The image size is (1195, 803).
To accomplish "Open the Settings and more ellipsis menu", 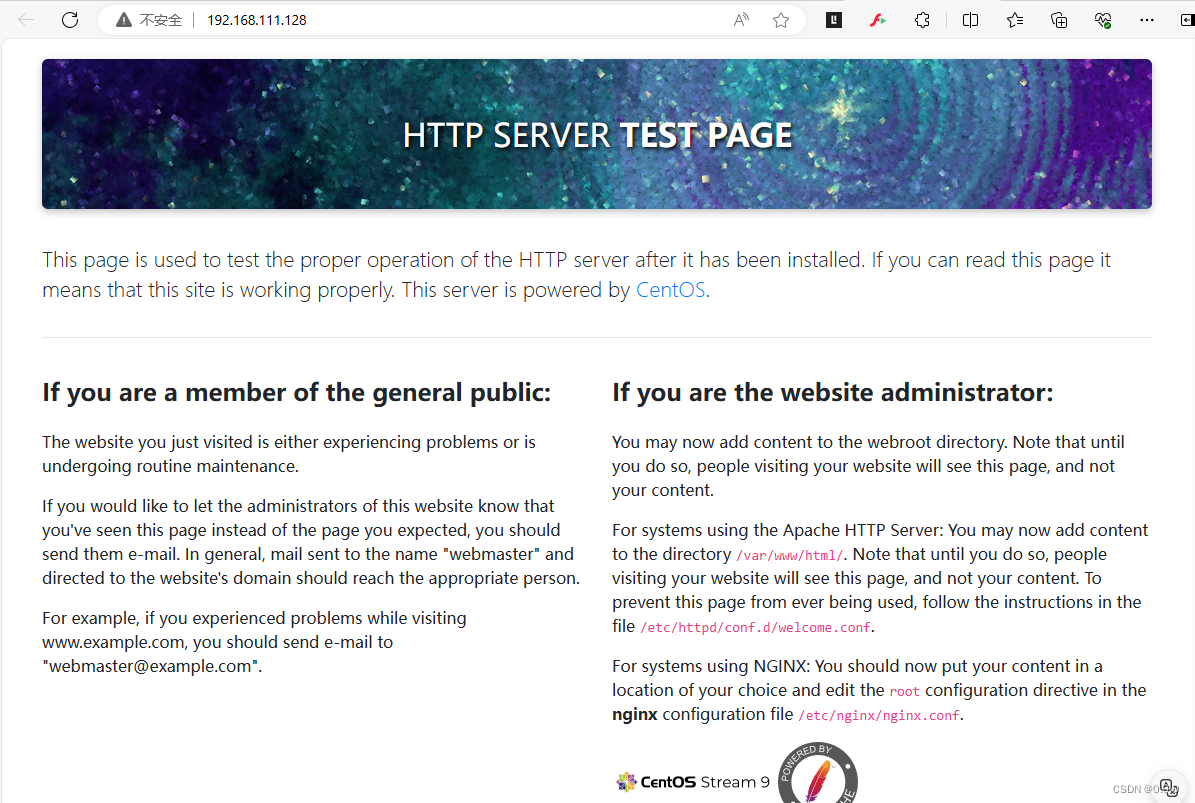I will tap(1146, 21).
